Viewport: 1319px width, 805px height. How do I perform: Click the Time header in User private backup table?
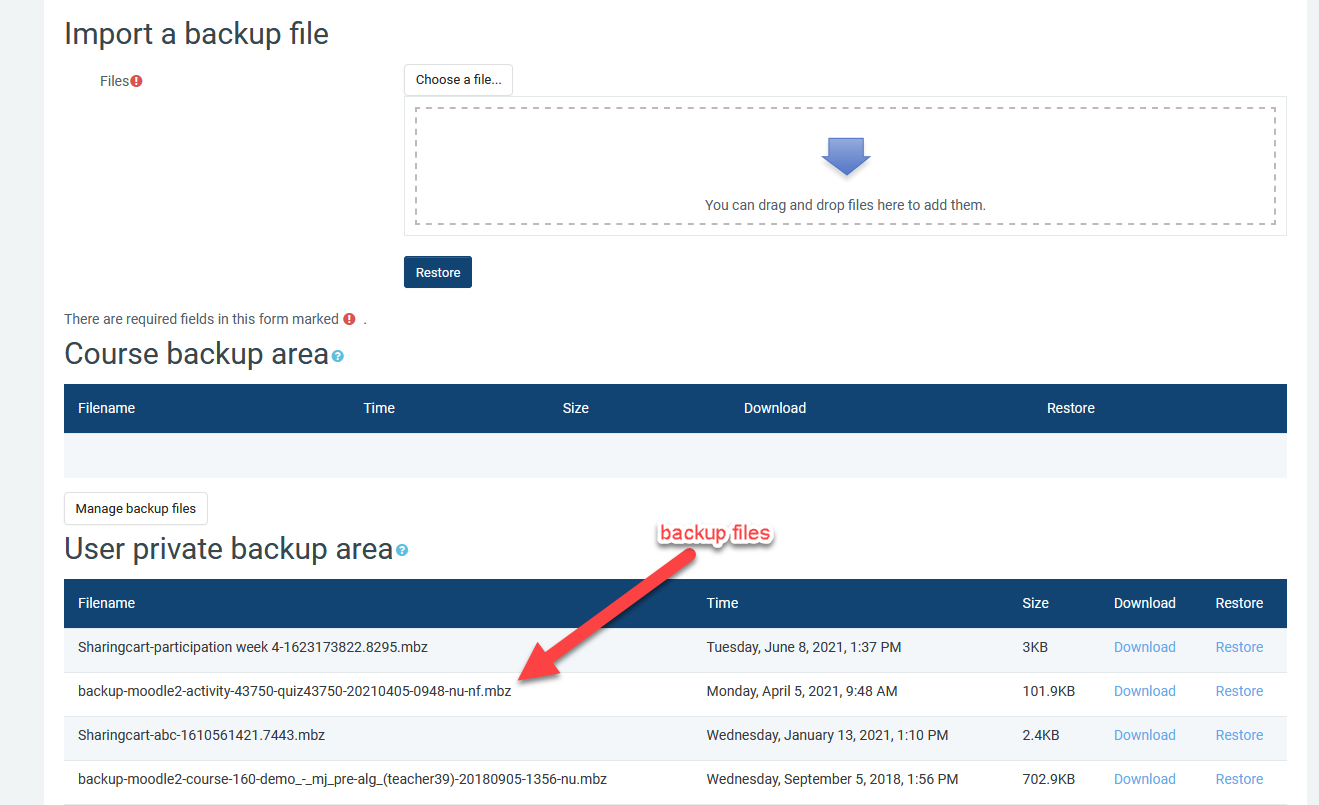pyautogui.click(x=722, y=603)
